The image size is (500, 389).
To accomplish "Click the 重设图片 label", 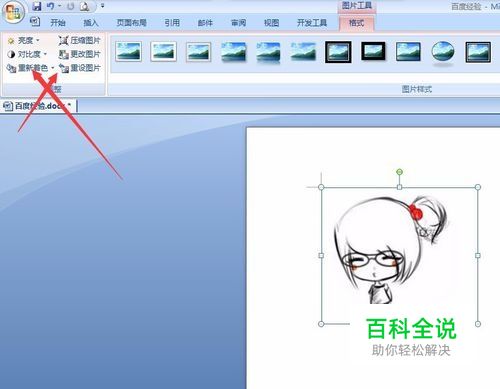I will point(85,68).
